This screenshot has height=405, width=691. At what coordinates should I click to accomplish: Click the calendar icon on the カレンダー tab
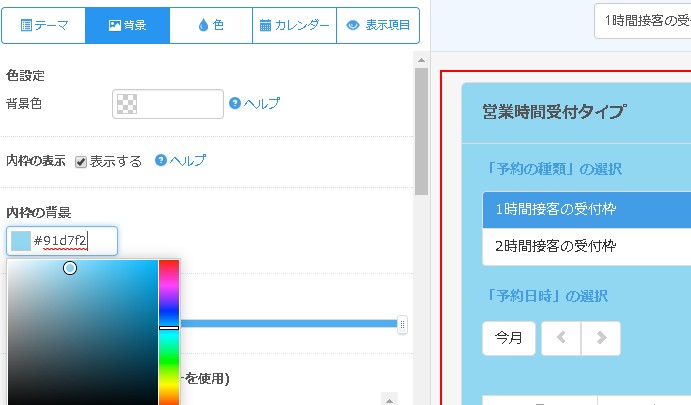(x=265, y=25)
